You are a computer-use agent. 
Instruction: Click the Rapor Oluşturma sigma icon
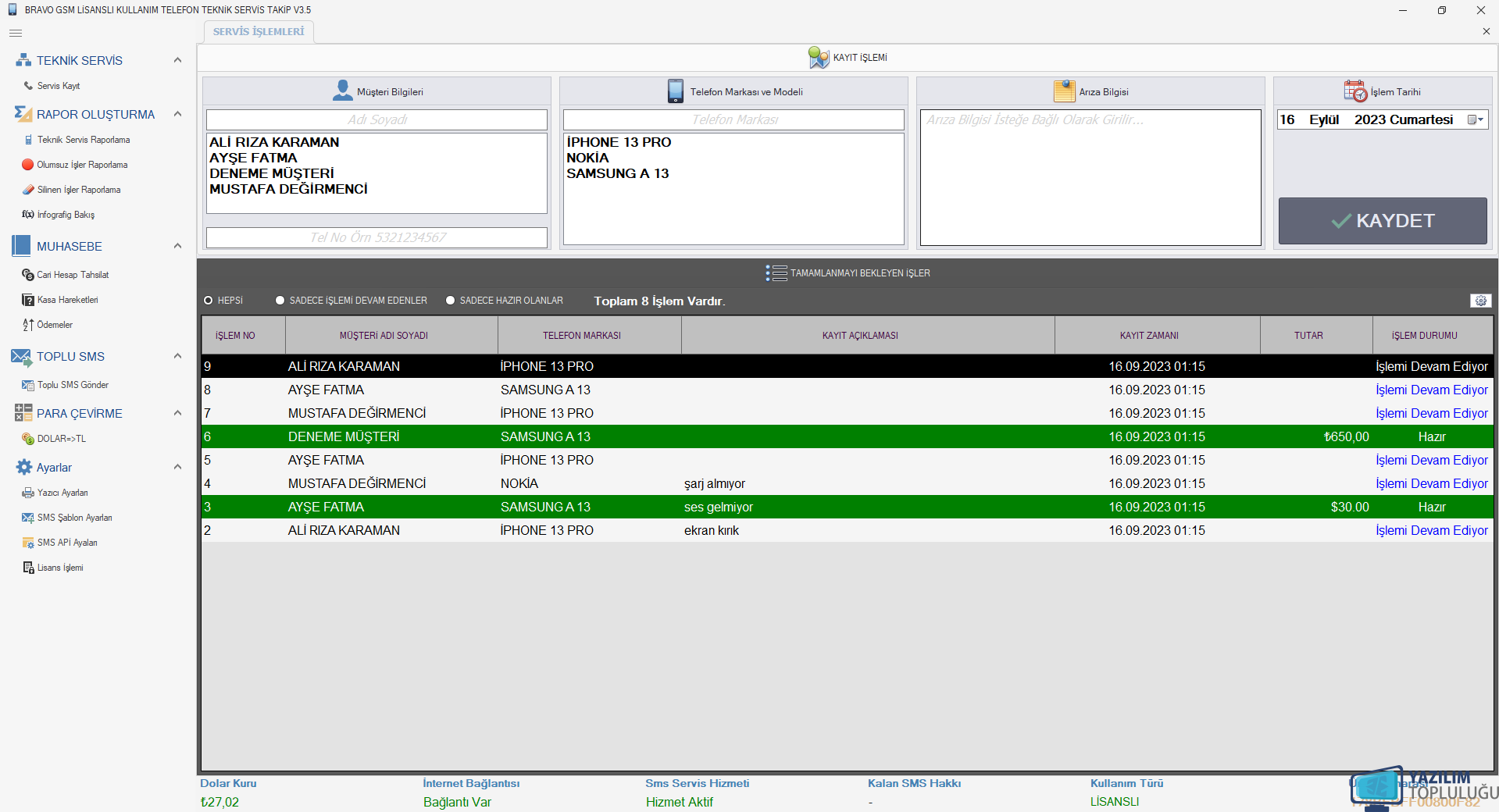click(23, 114)
